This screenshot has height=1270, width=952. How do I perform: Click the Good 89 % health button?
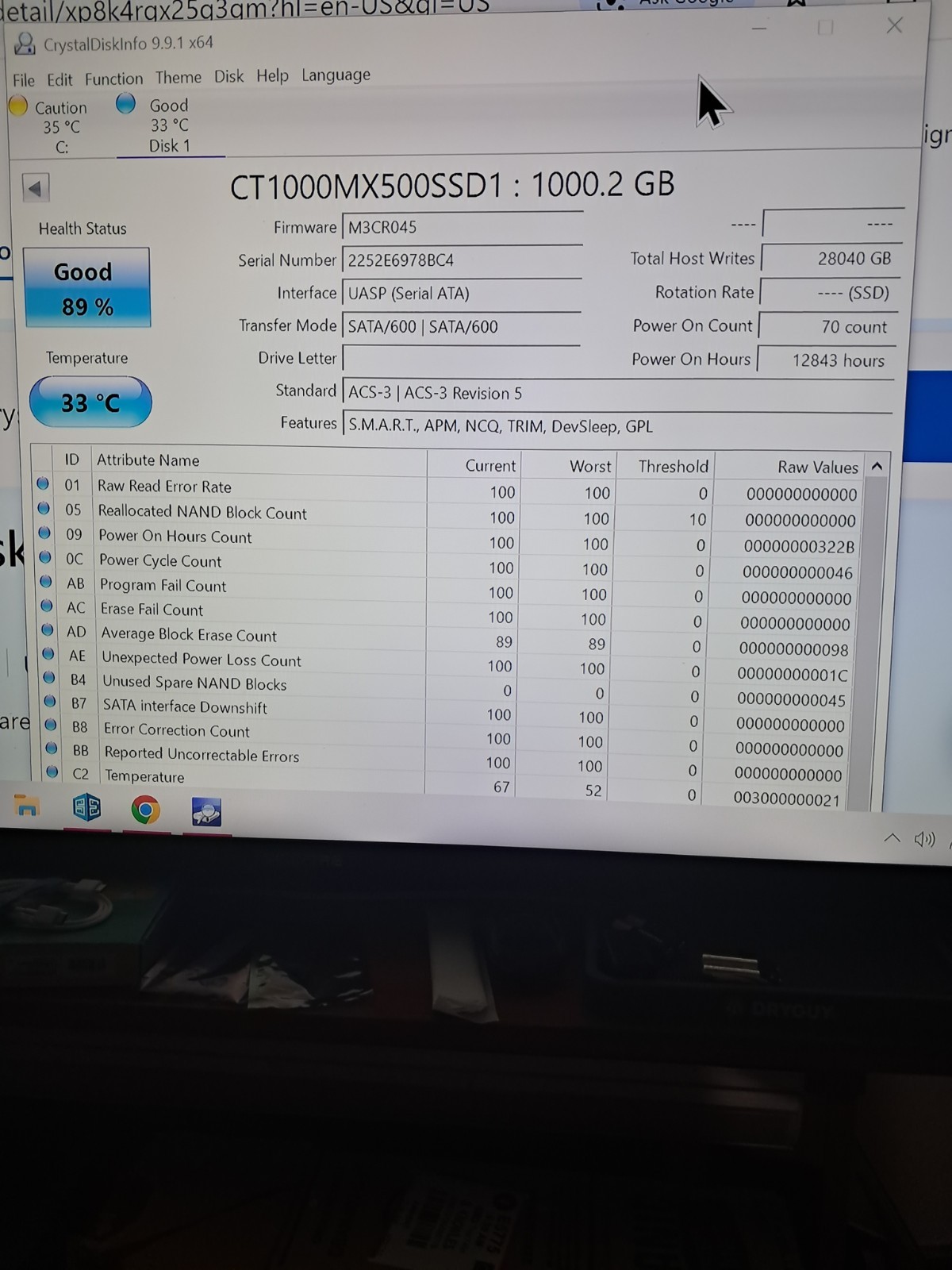87,289
